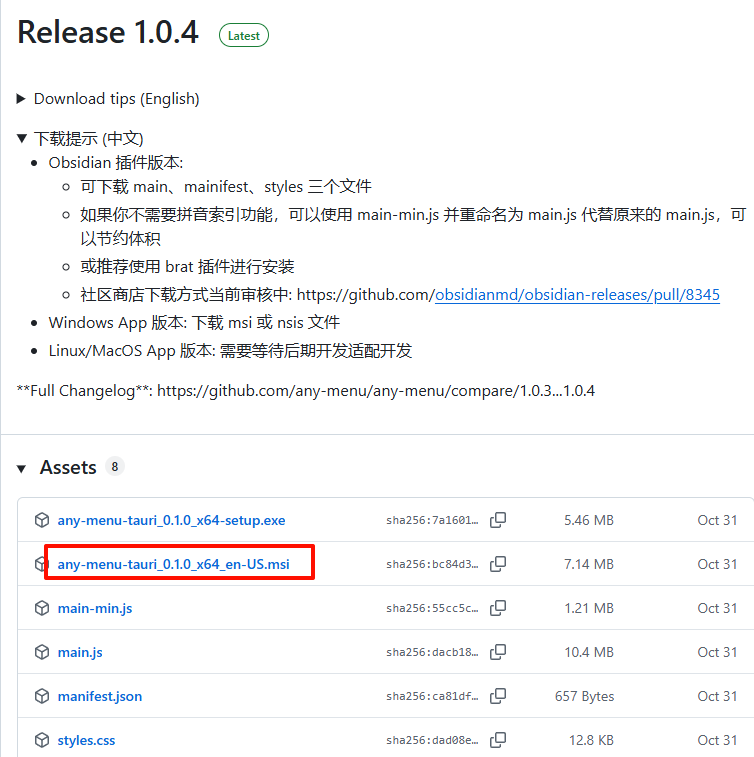Download the main.js asset file

pyautogui.click(x=80, y=652)
